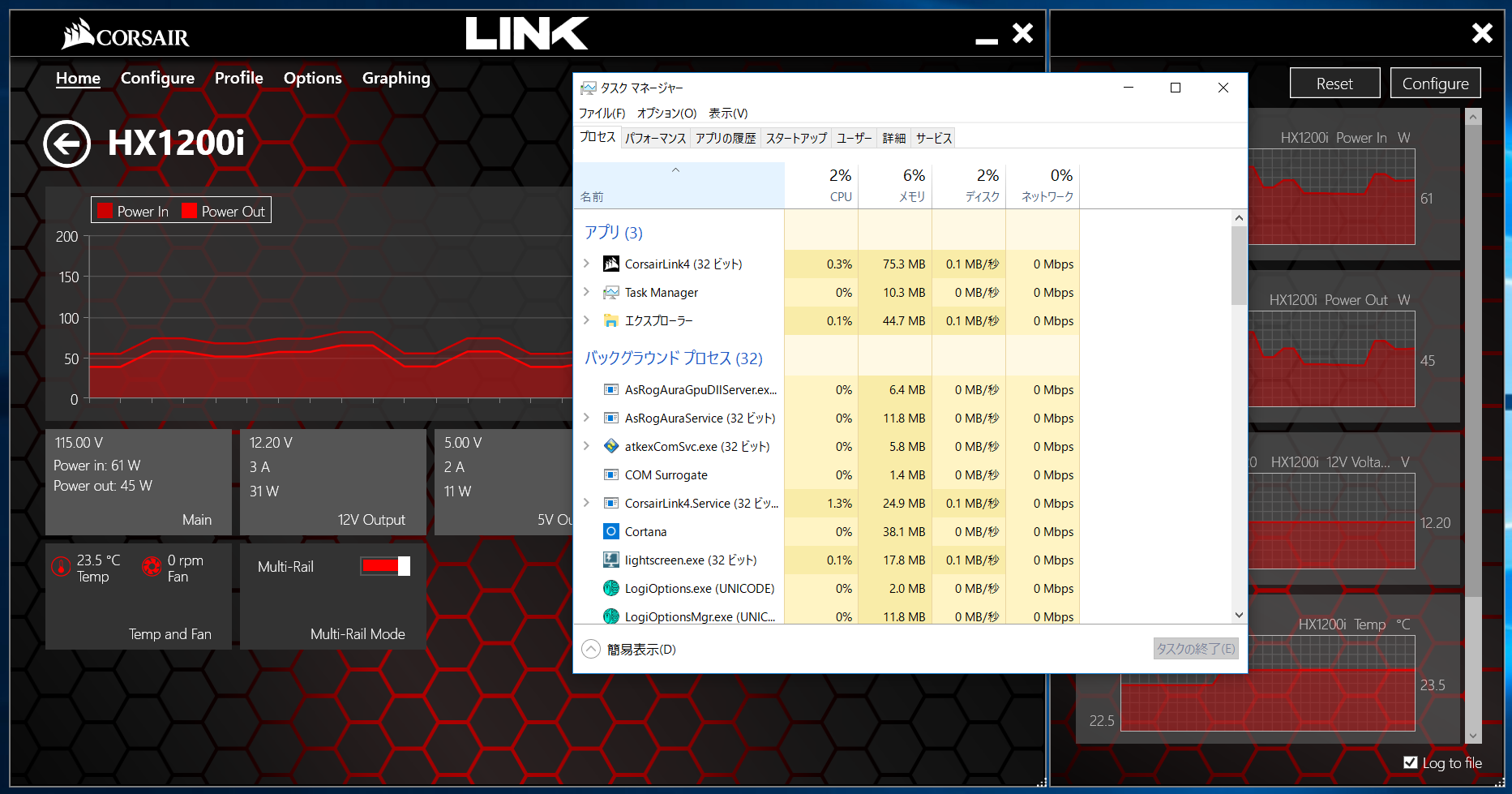
Task: Click the back arrow next to HX1200i
Action: click(x=66, y=144)
